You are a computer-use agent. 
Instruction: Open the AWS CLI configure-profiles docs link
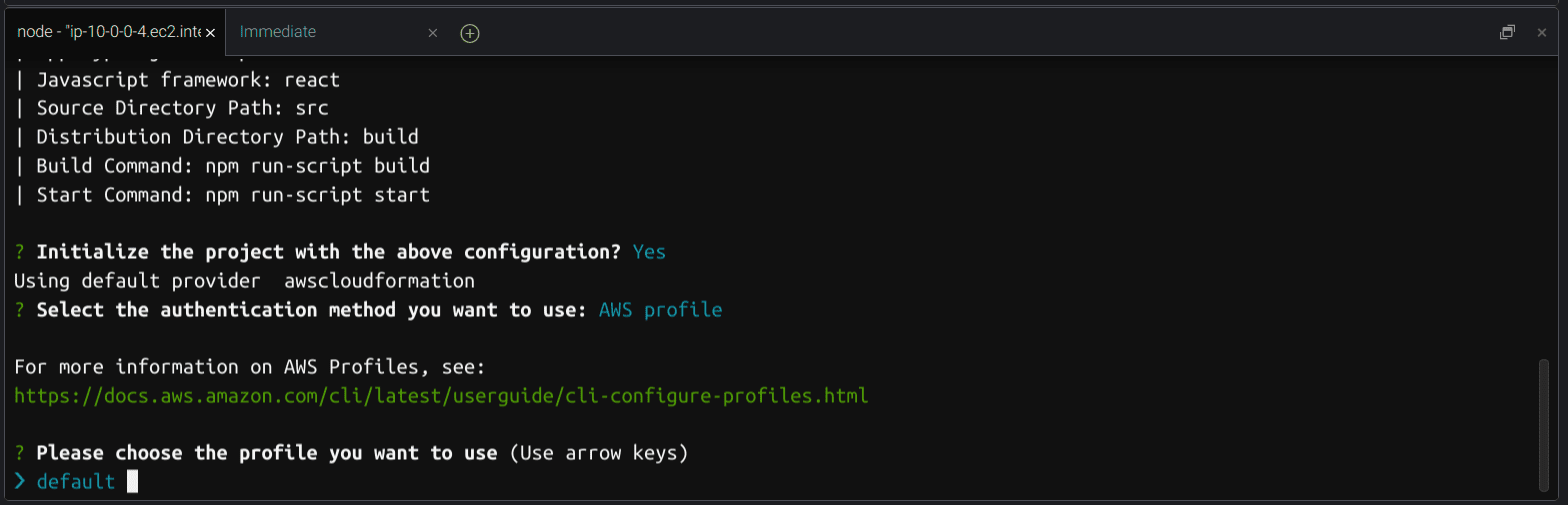(441, 396)
